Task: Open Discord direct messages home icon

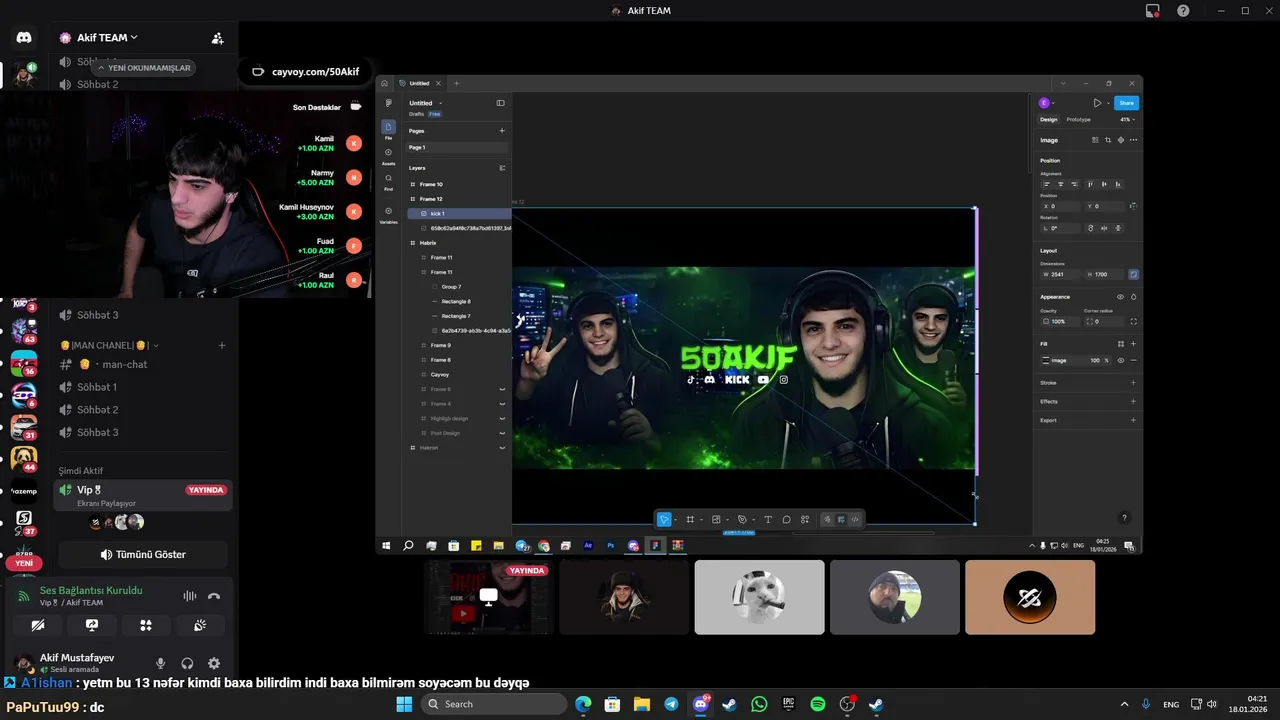Action: [24, 37]
